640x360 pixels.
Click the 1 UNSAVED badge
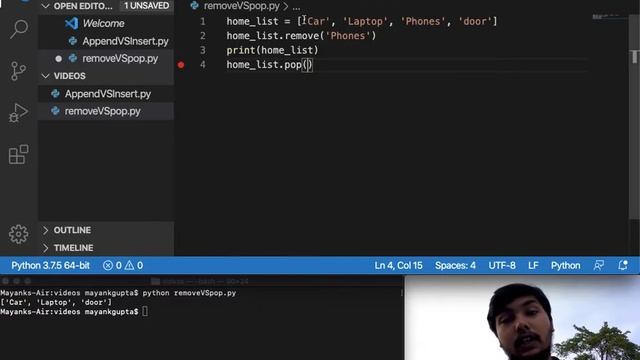[147, 6]
